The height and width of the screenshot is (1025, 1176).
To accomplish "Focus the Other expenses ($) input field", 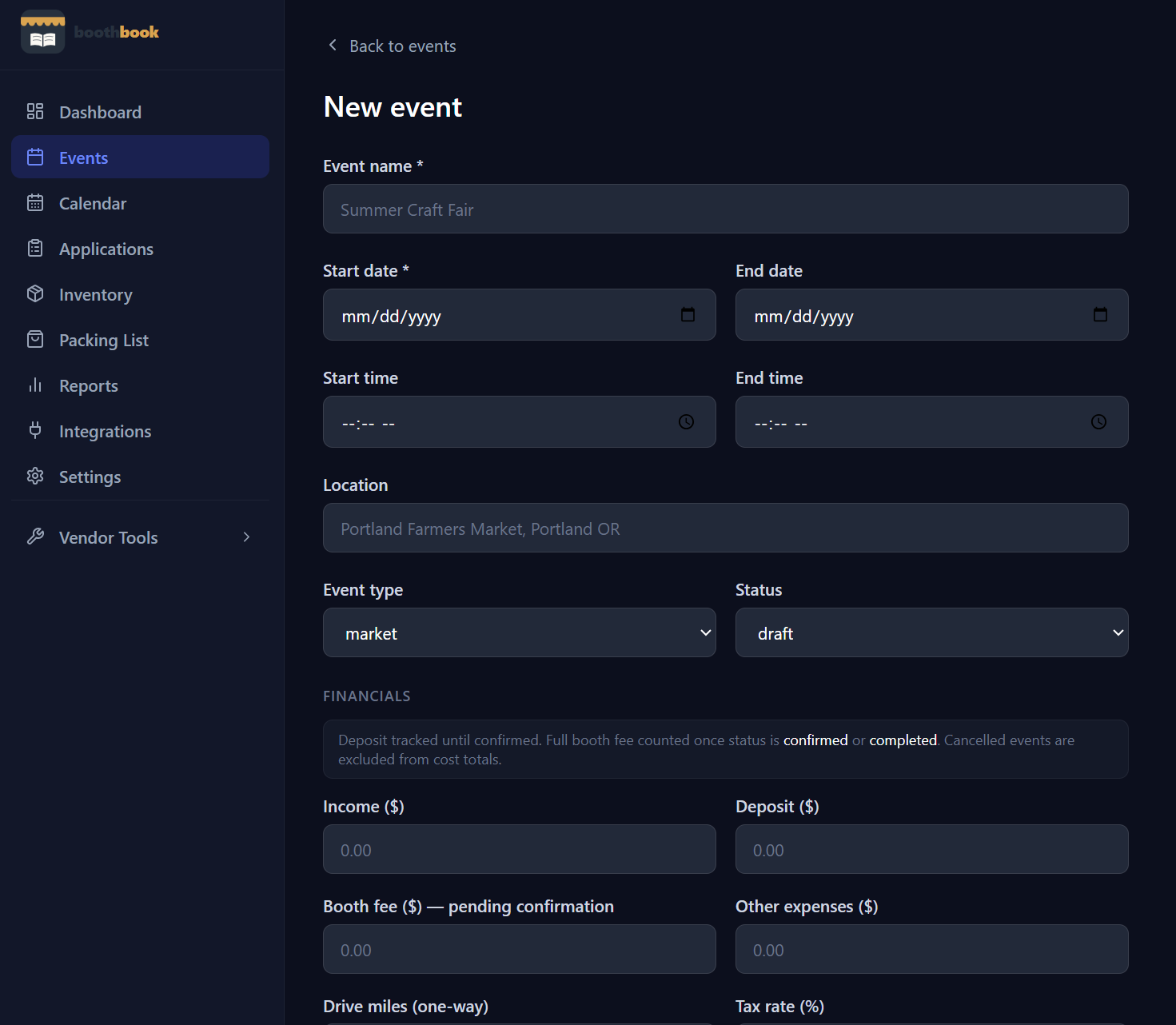I will (932, 949).
